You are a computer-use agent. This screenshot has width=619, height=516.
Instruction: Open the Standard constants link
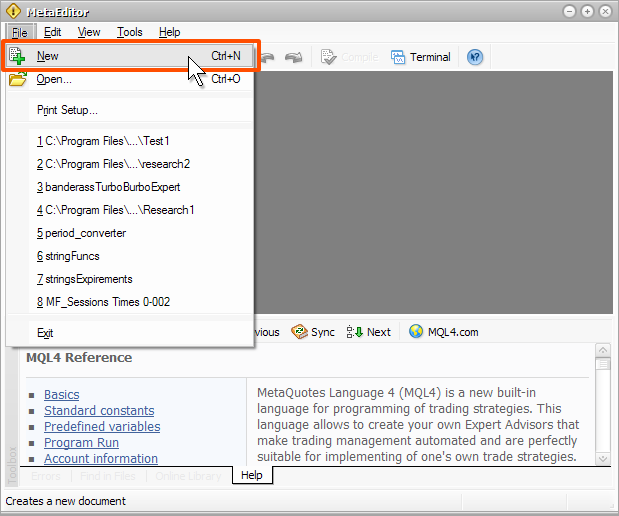click(99, 411)
